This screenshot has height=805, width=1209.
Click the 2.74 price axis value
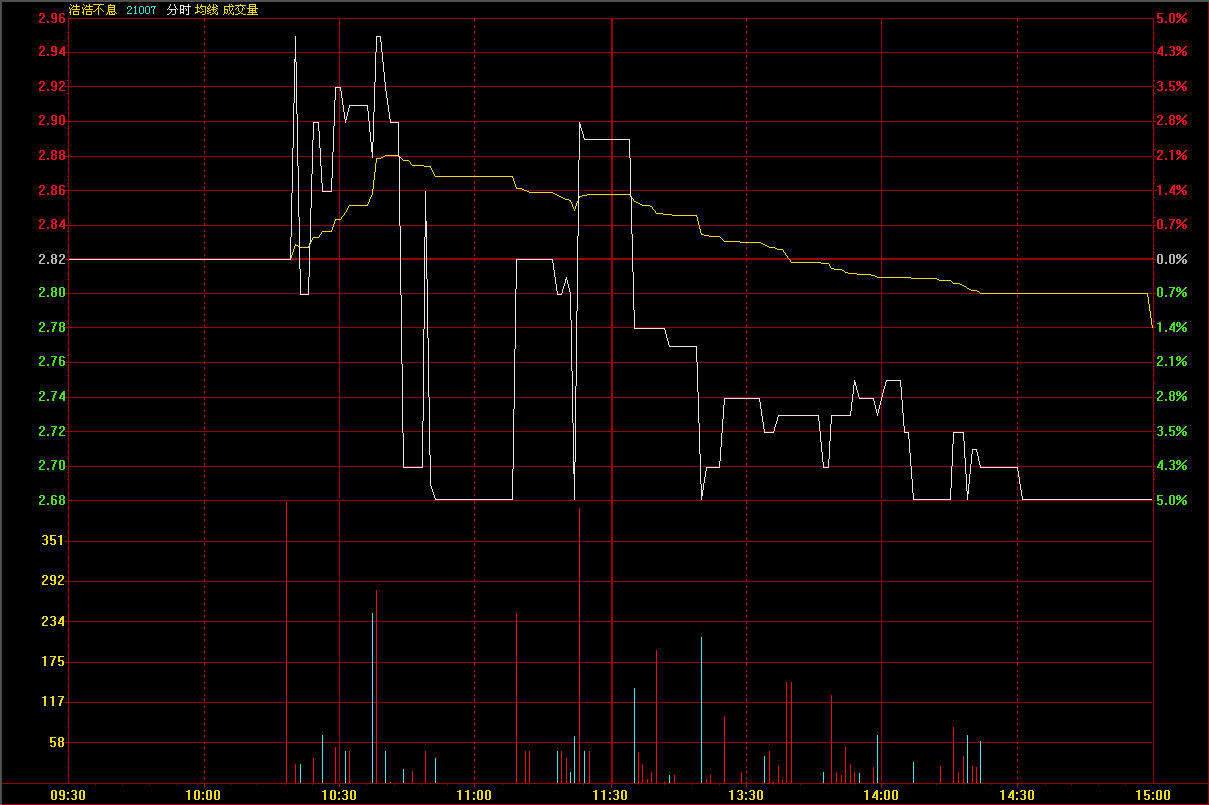point(52,397)
